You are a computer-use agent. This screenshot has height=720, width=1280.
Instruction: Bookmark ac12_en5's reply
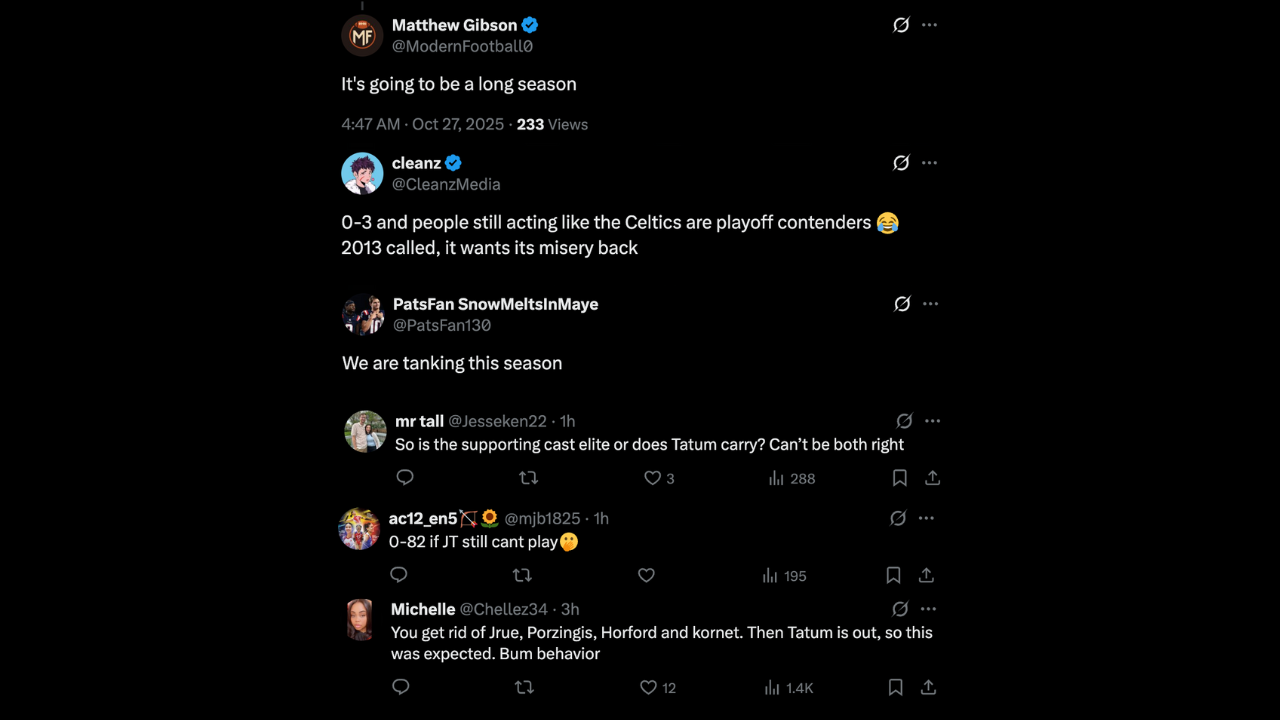(893, 575)
